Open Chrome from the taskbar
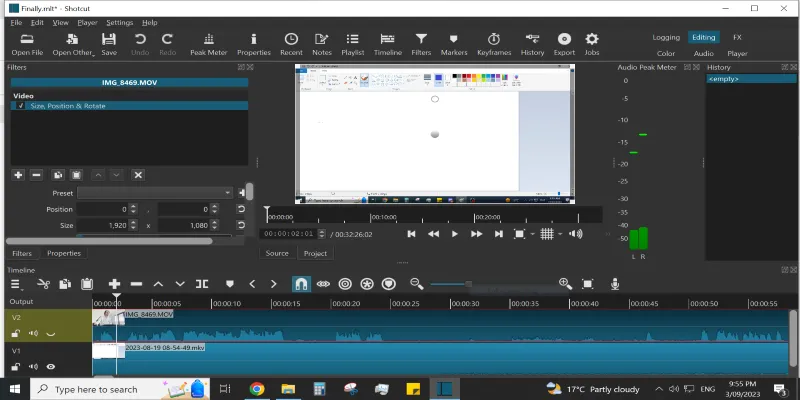 [257, 389]
